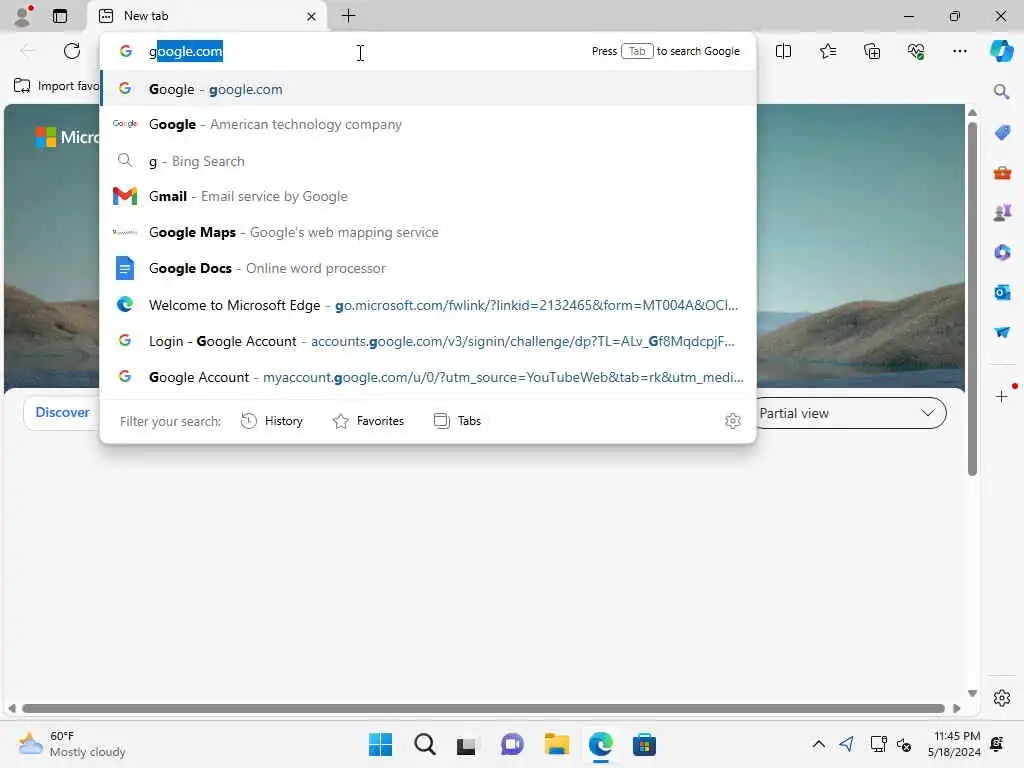Select Gmail Email service suggestion

click(x=428, y=196)
